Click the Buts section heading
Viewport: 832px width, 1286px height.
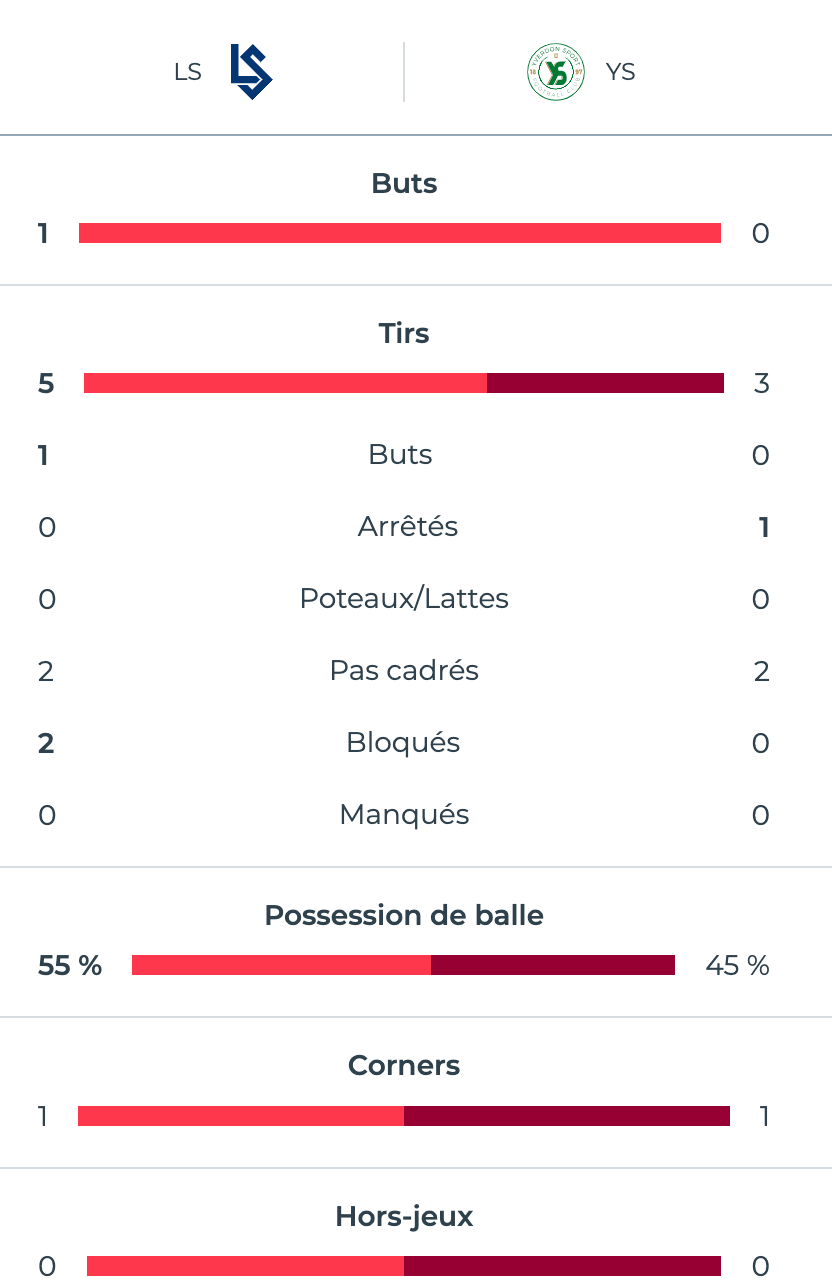pyautogui.click(x=404, y=183)
